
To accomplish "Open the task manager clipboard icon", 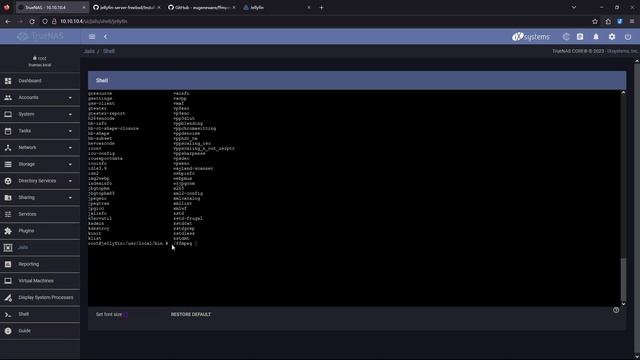I will 580,37.
